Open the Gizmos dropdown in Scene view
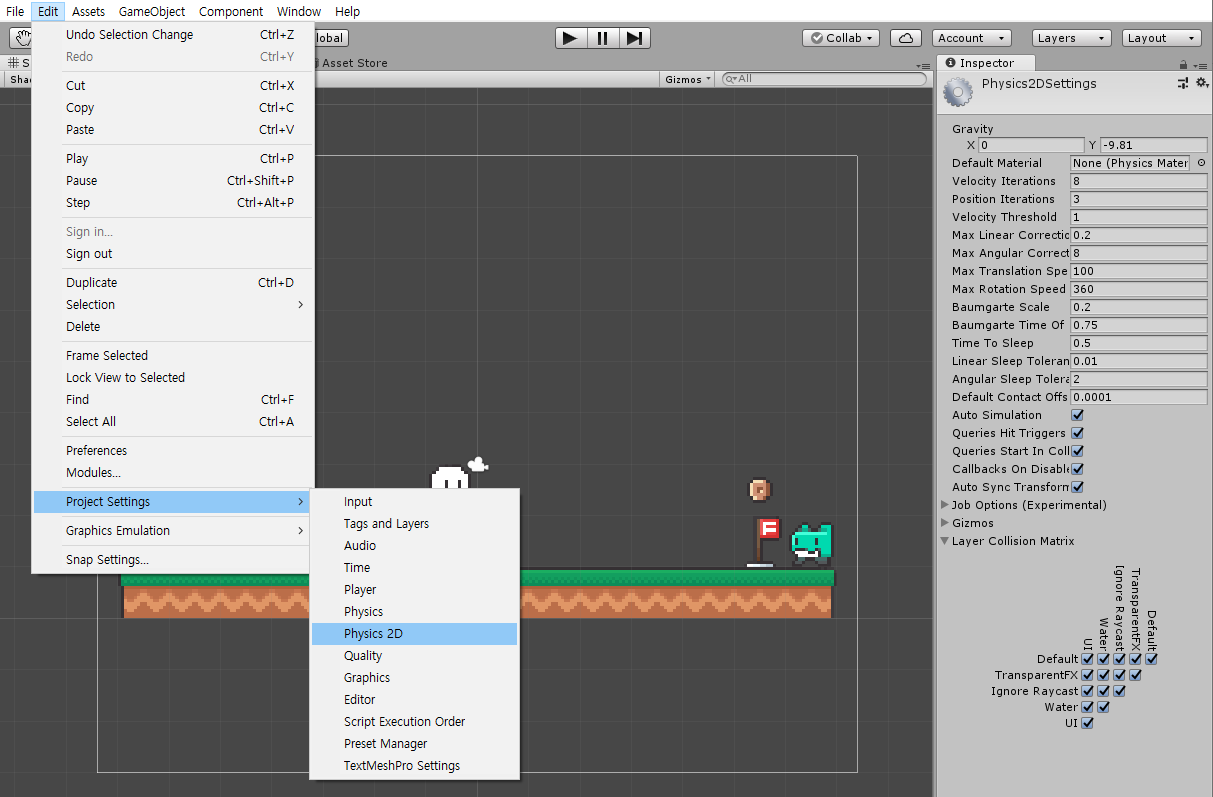 tap(688, 79)
